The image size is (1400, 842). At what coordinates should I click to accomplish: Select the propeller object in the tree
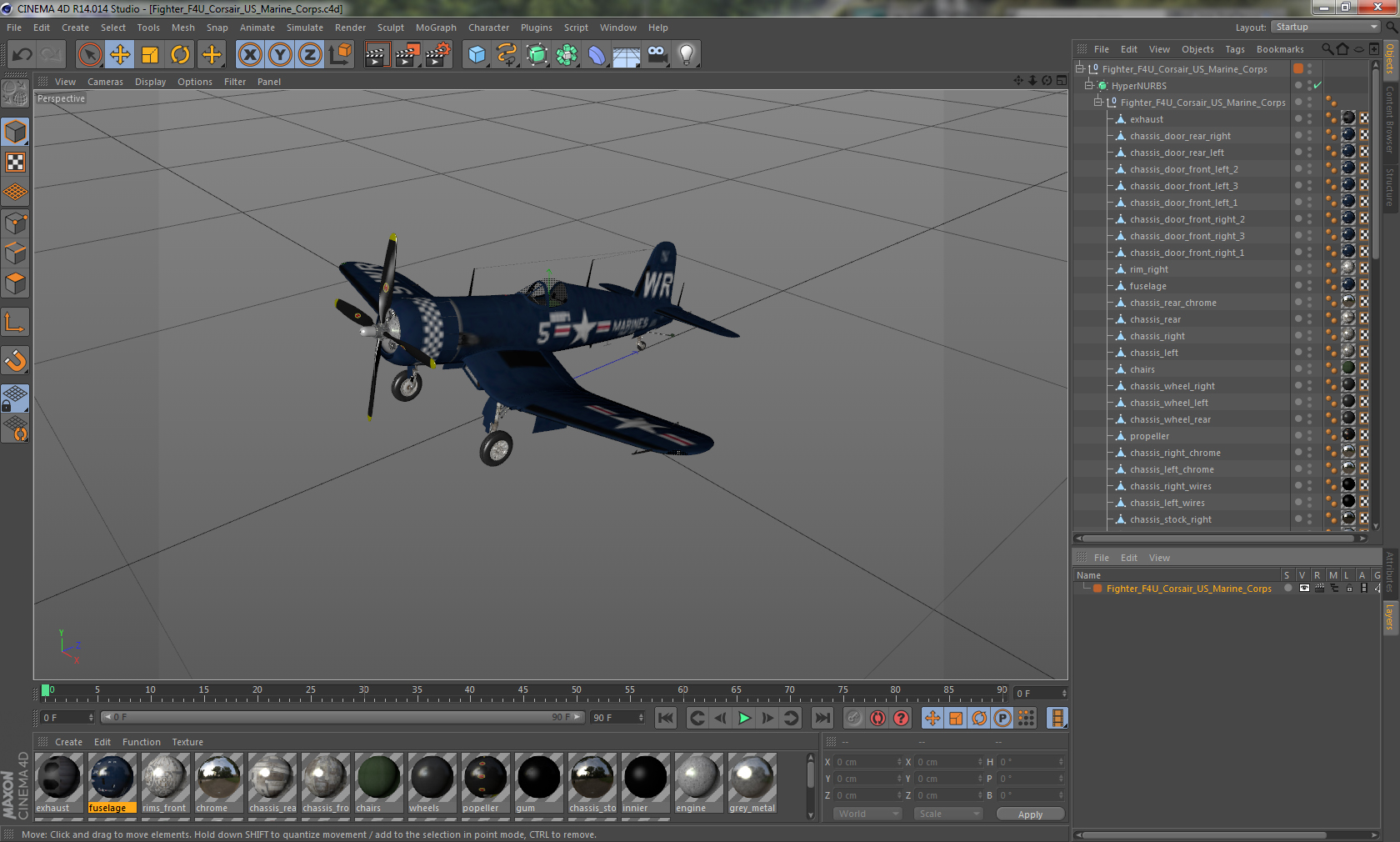1149,436
